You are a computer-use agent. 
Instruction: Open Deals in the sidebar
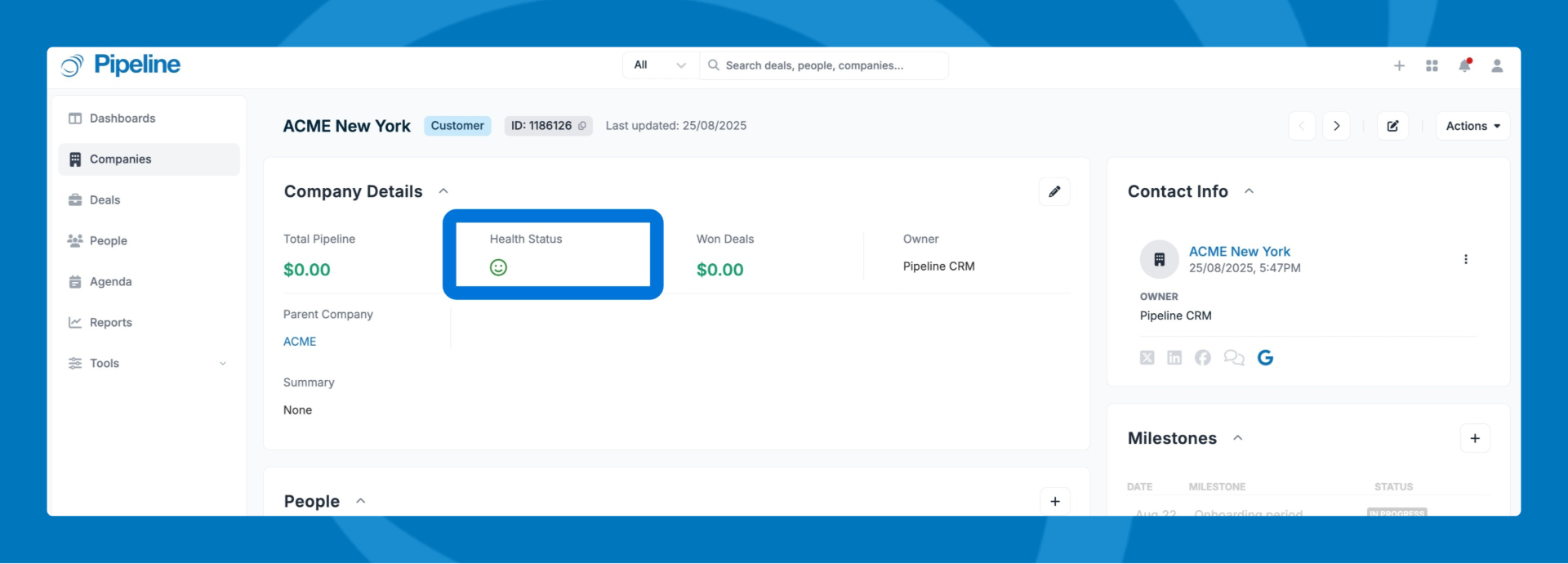point(149,200)
